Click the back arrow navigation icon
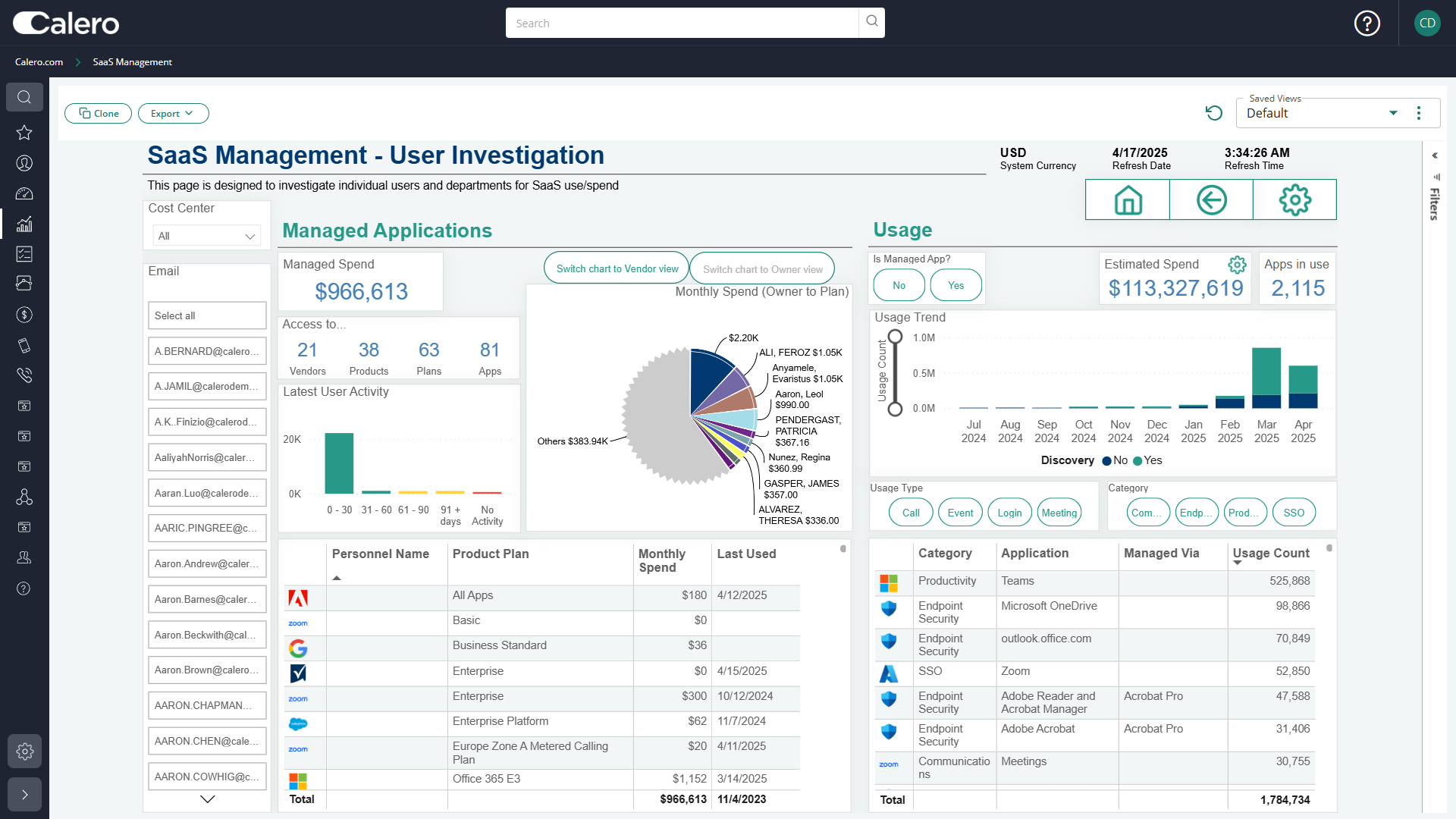This screenshot has width=1456, height=819. 1210,199
